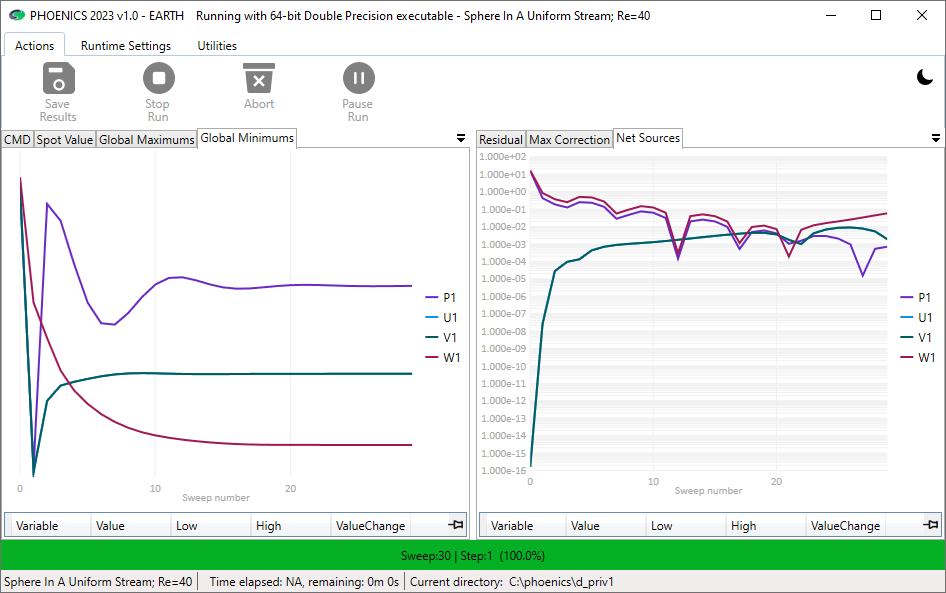Toggle P1 series in Net Sources legend
946x593 pixels.
[x=916, y=297]
